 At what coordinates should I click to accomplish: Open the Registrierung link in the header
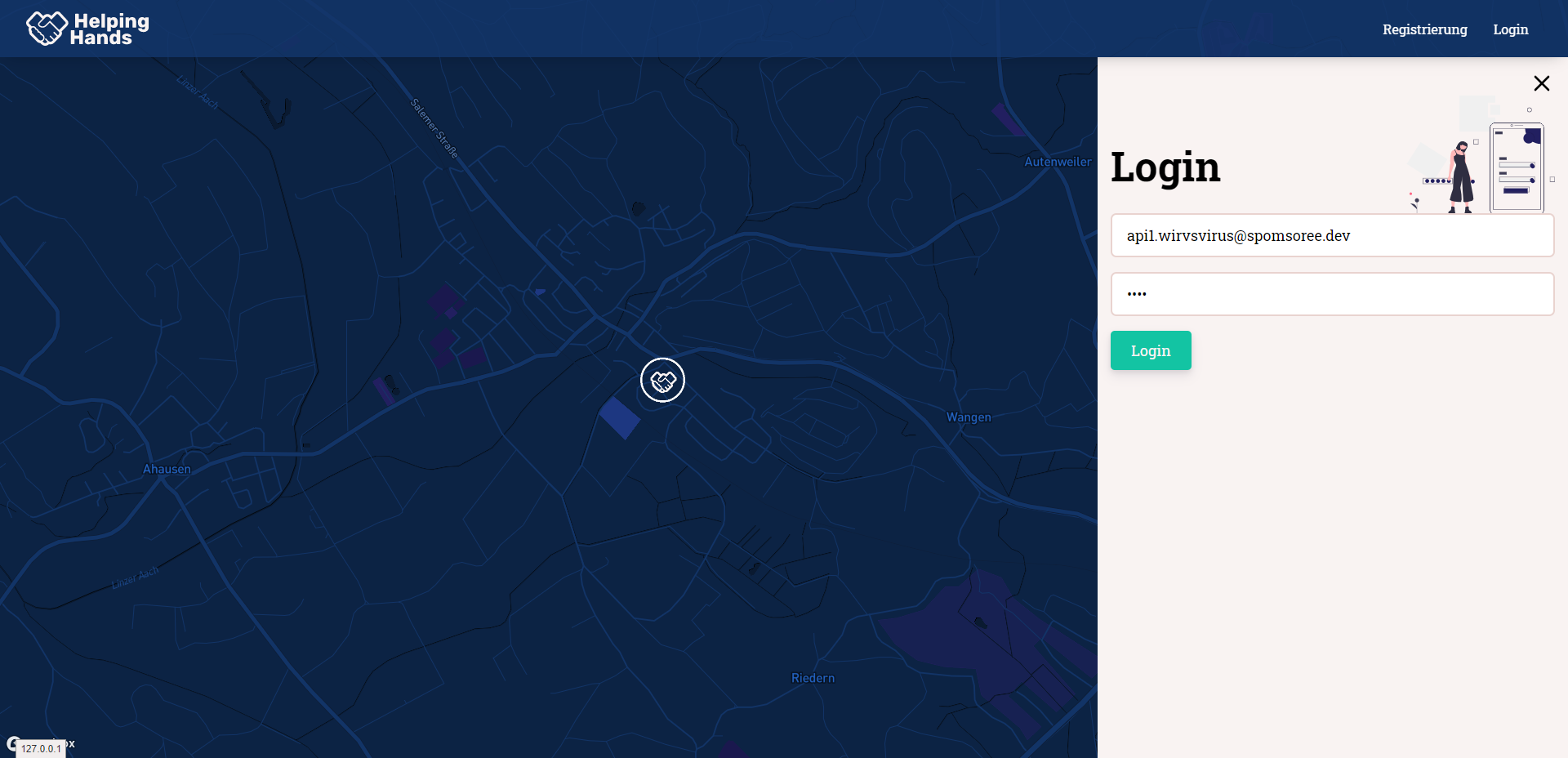pyautogui.click(x=1424, y=29)
